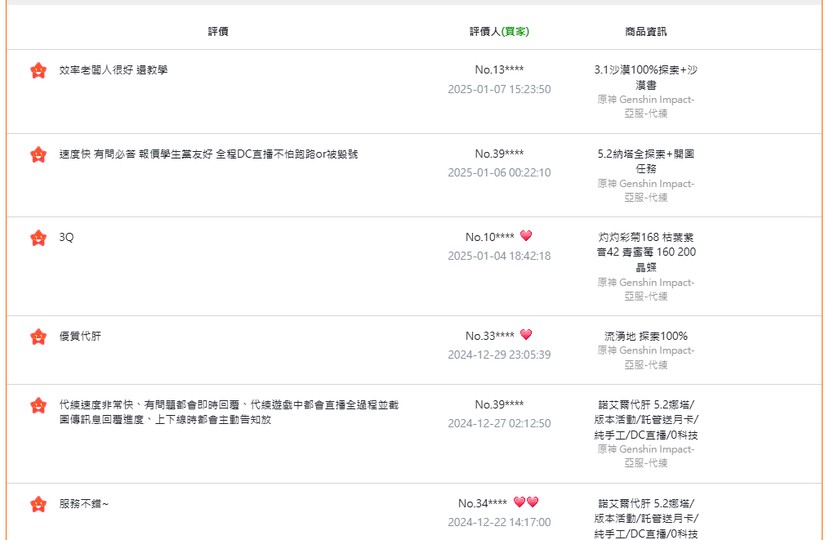
Task: Click the star icon beside the 代練速度非常快 review
Action: click(38, 405)
